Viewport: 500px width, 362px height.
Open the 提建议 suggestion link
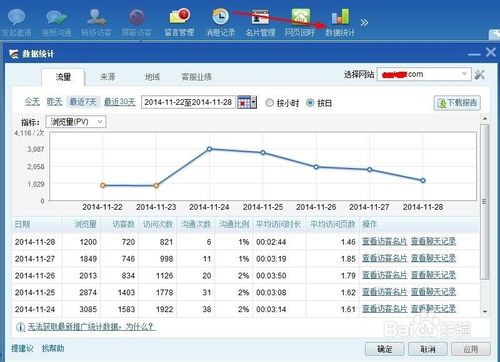[22, 349]
